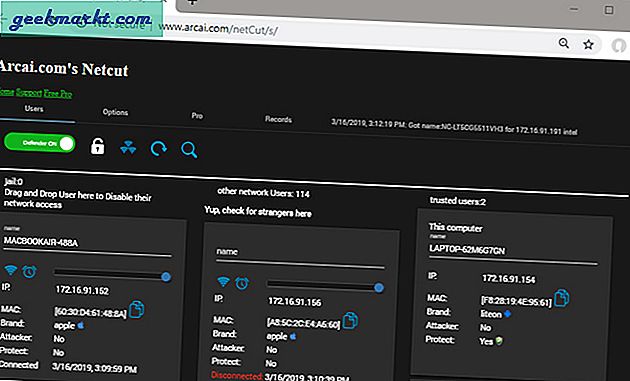Viewport: 630px width, 381px height.
Task: Click the network scan icon beside the padlock
Action: (x=128, y=148)
